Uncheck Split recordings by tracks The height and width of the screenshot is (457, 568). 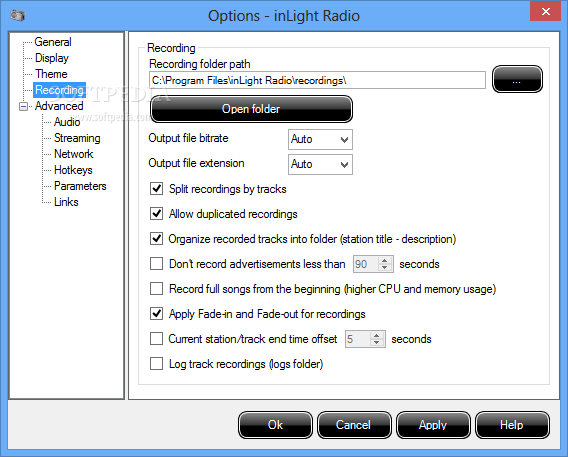pyautogui.click(x=156, y=189)
